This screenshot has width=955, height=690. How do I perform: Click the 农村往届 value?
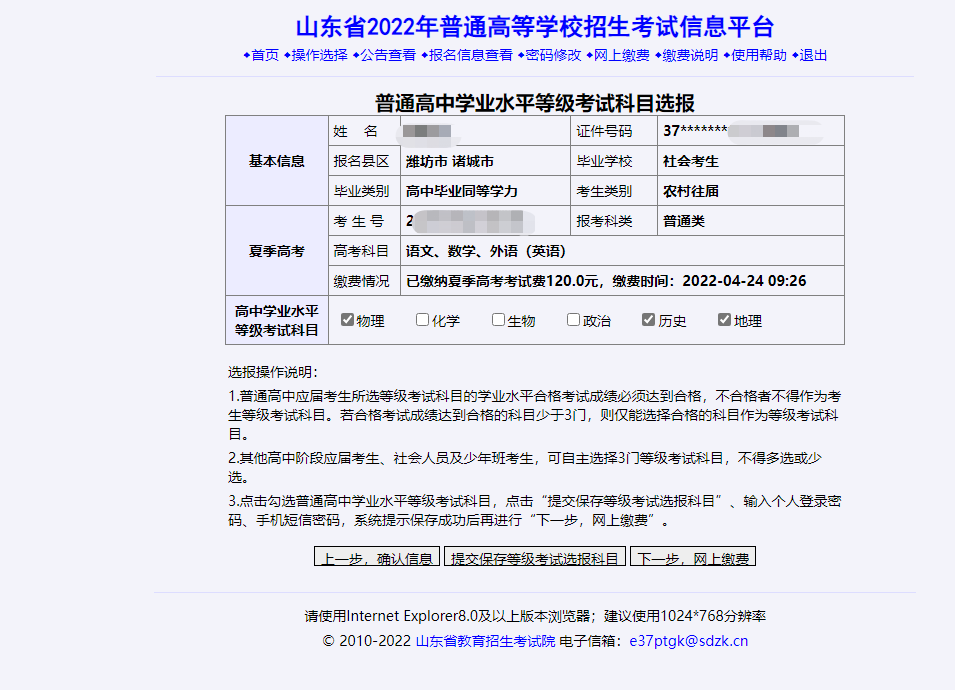[x=691, y=191]
